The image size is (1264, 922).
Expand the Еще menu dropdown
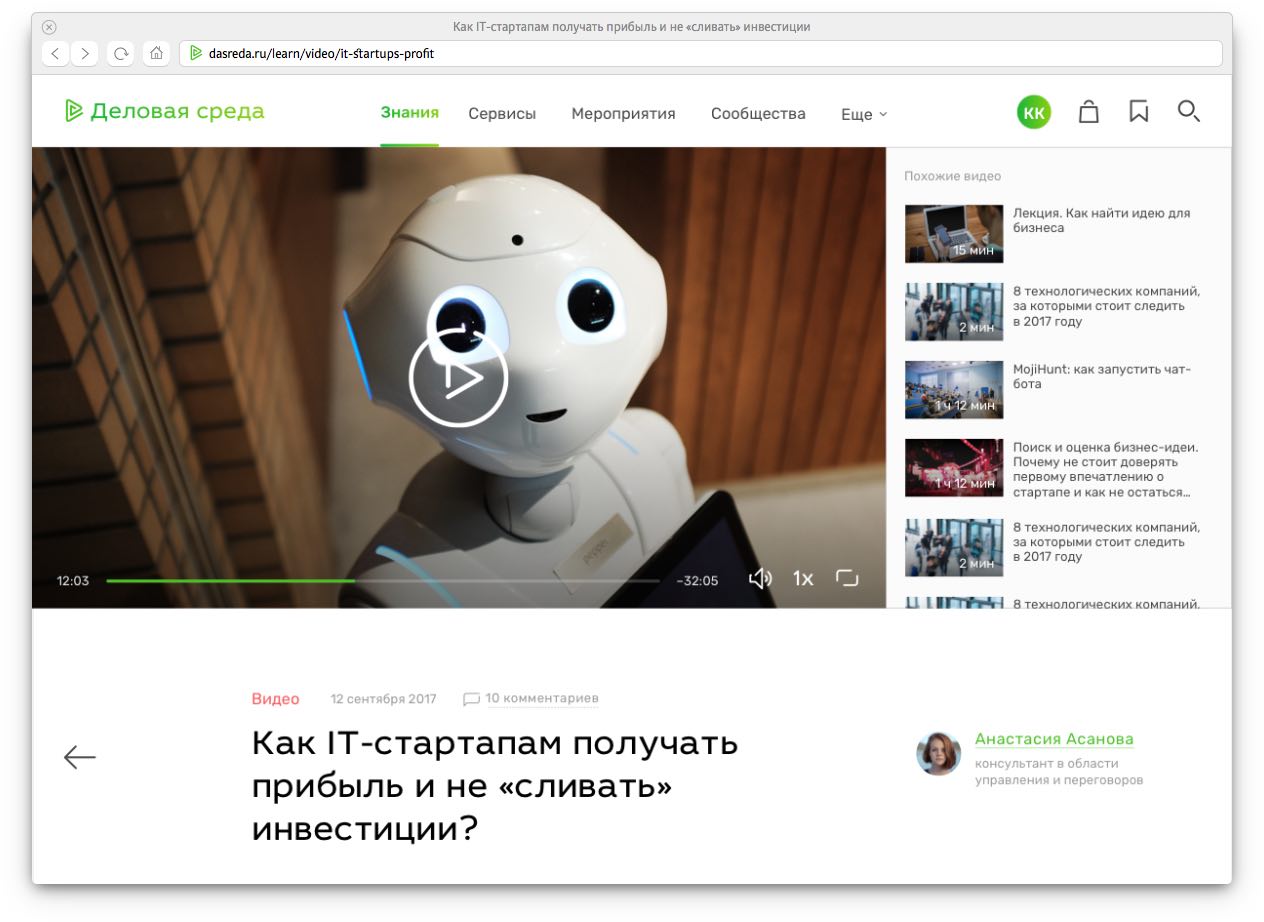[x=864, y=114]
